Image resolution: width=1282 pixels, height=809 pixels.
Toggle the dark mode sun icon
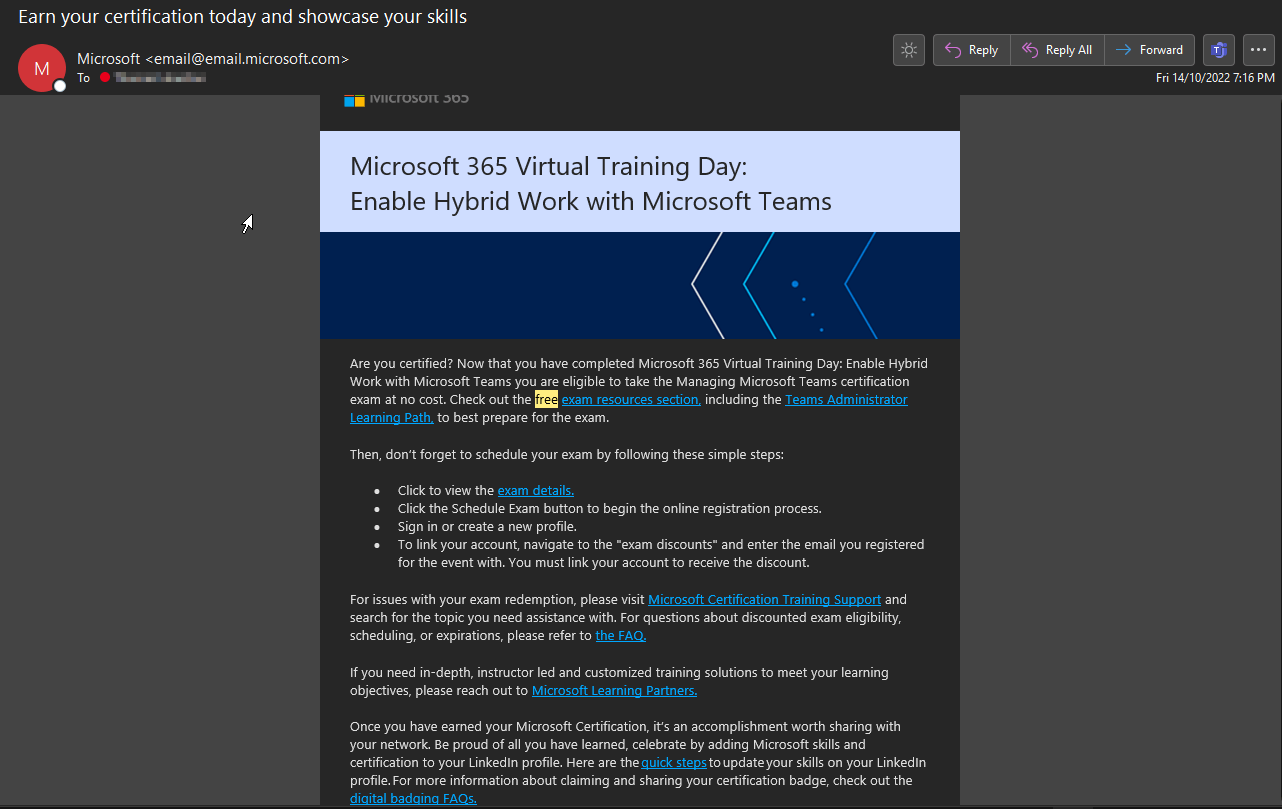(x=908, y=50)
